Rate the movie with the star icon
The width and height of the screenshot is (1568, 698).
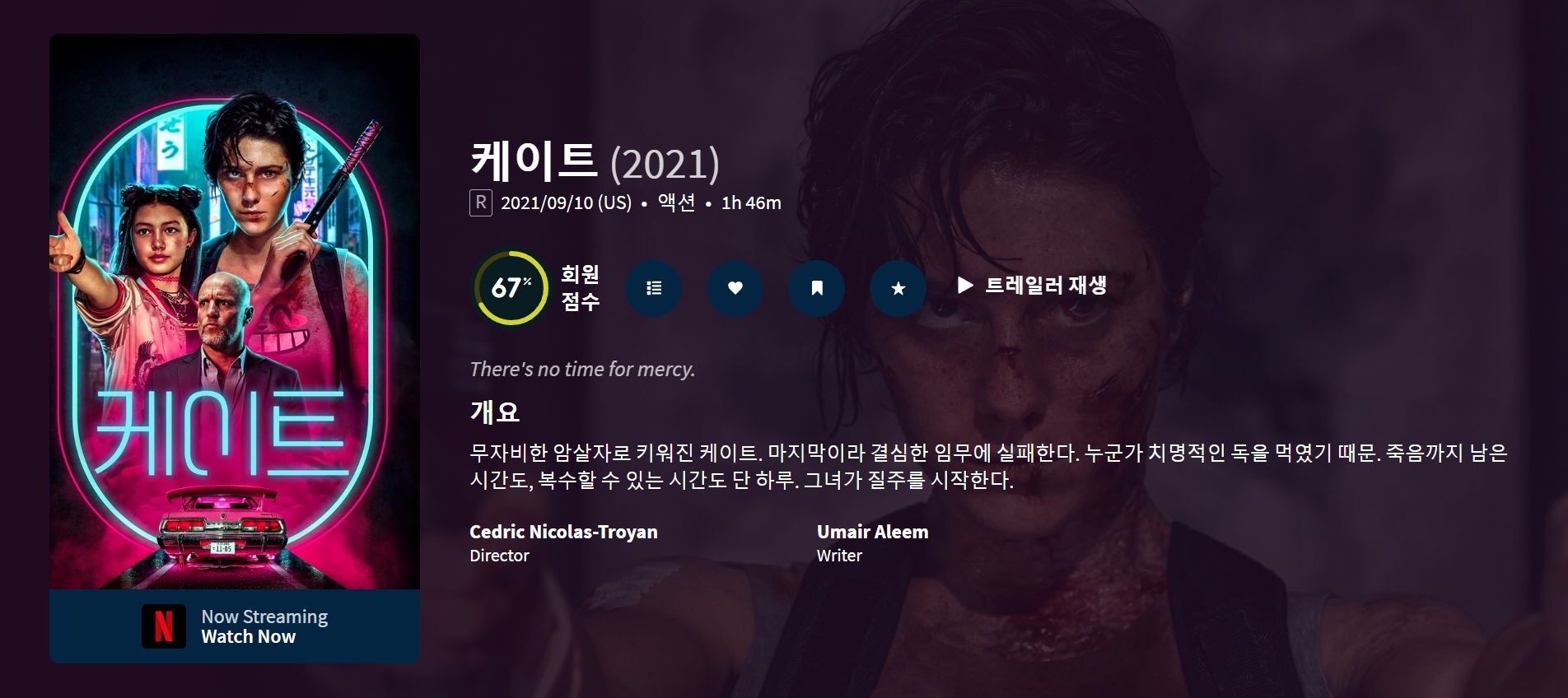click(898, 288)
